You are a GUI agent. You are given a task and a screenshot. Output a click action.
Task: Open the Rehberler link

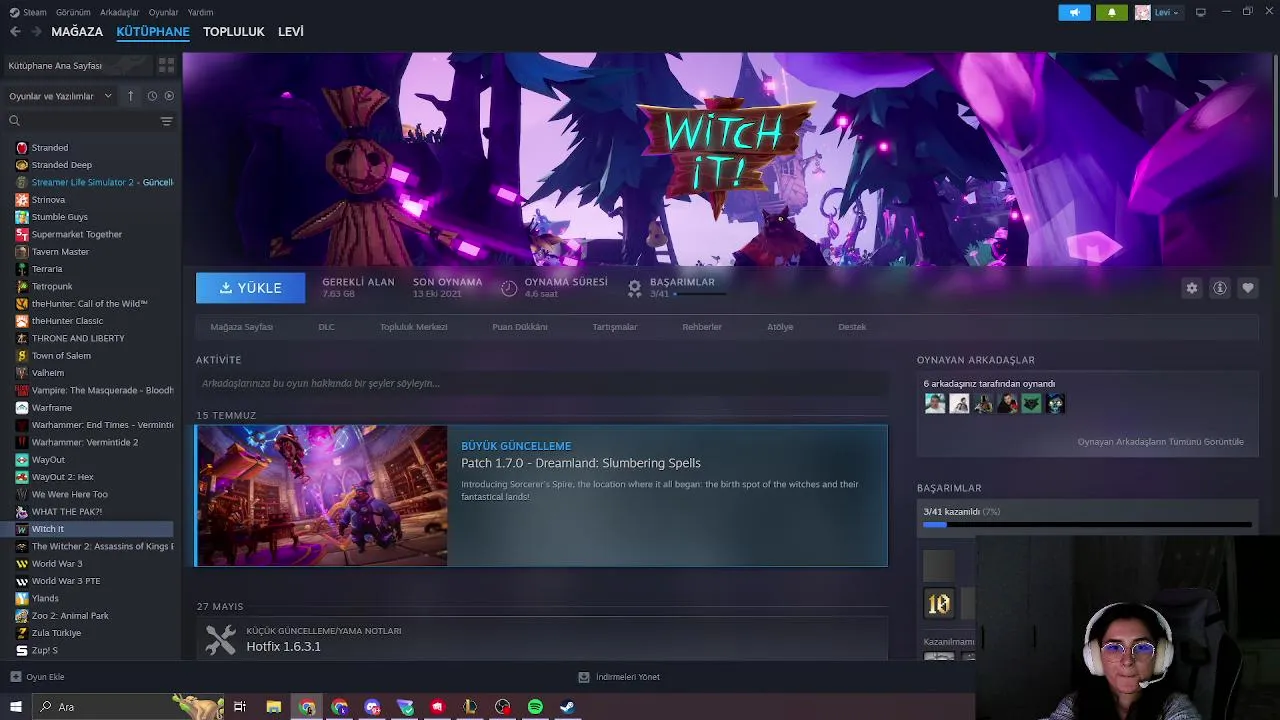[x=702, y=327]
